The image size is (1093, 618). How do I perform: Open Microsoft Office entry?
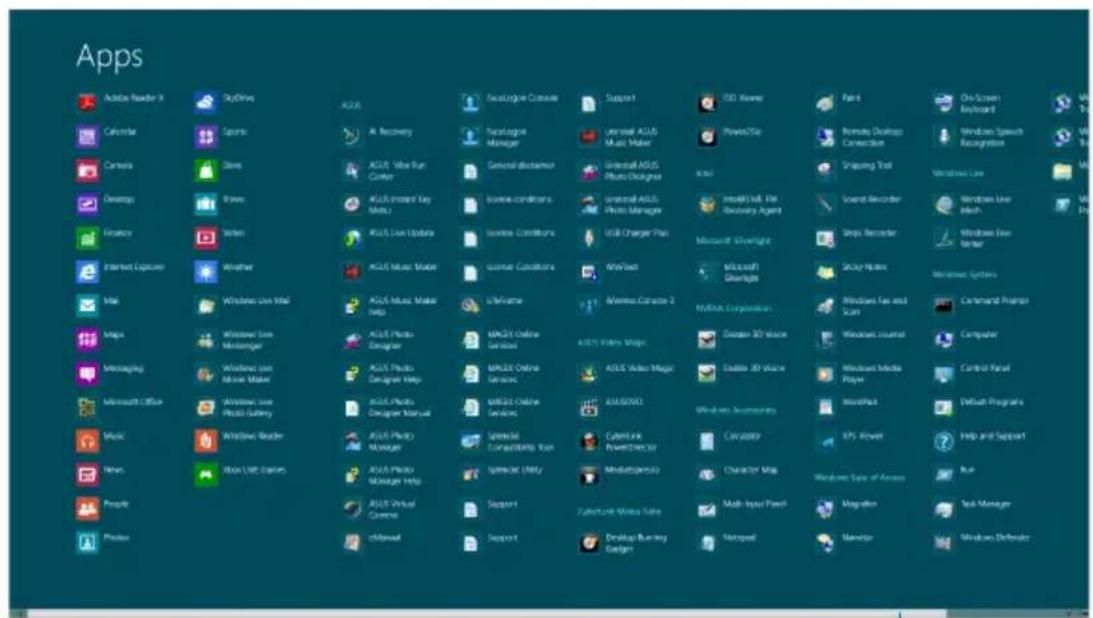(119, 407)
